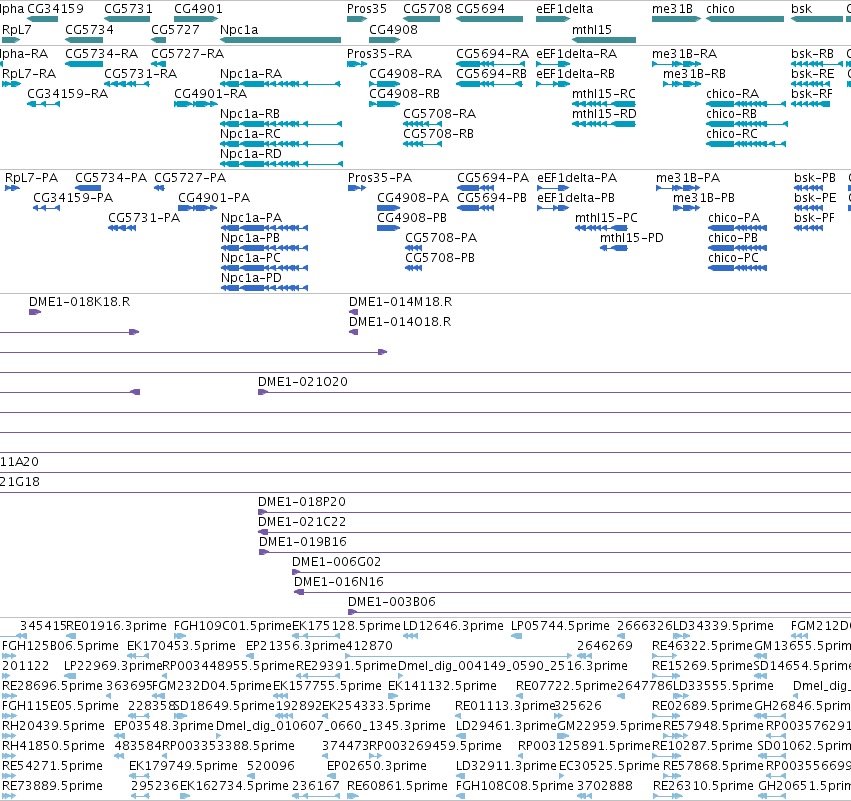This screenshot has width=851, height=801.
Task: Select transcript CG5708-RA
Action: coord(422,124)
